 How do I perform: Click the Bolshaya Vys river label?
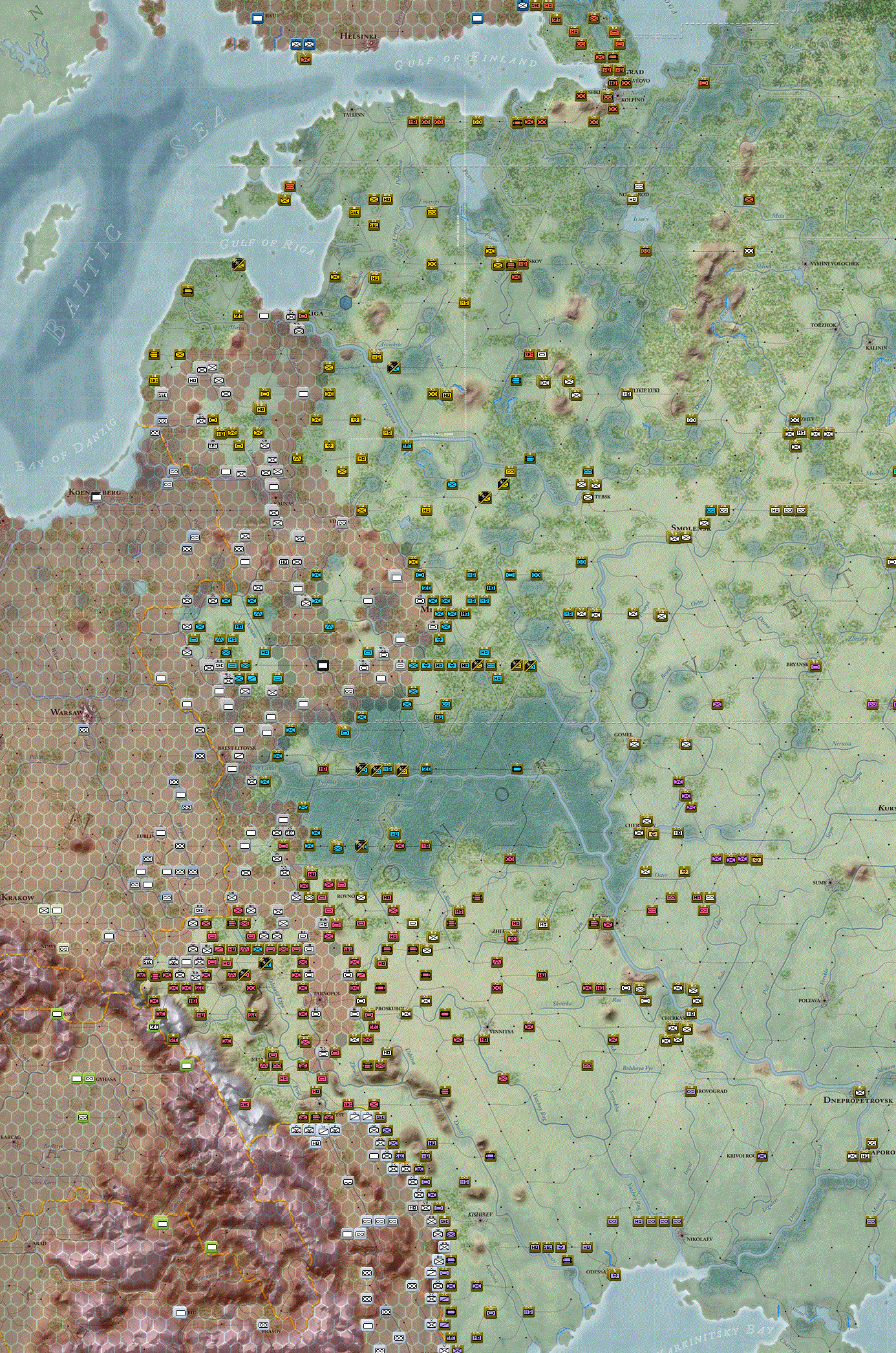click(x=637, y=1069)
